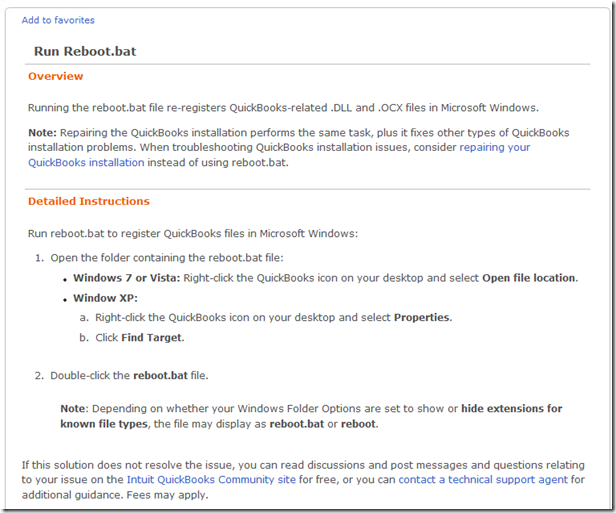Click the bold Find Target text
Image resolution: width=616 pixels, height=513 pixels.
(x=154, y=337)
